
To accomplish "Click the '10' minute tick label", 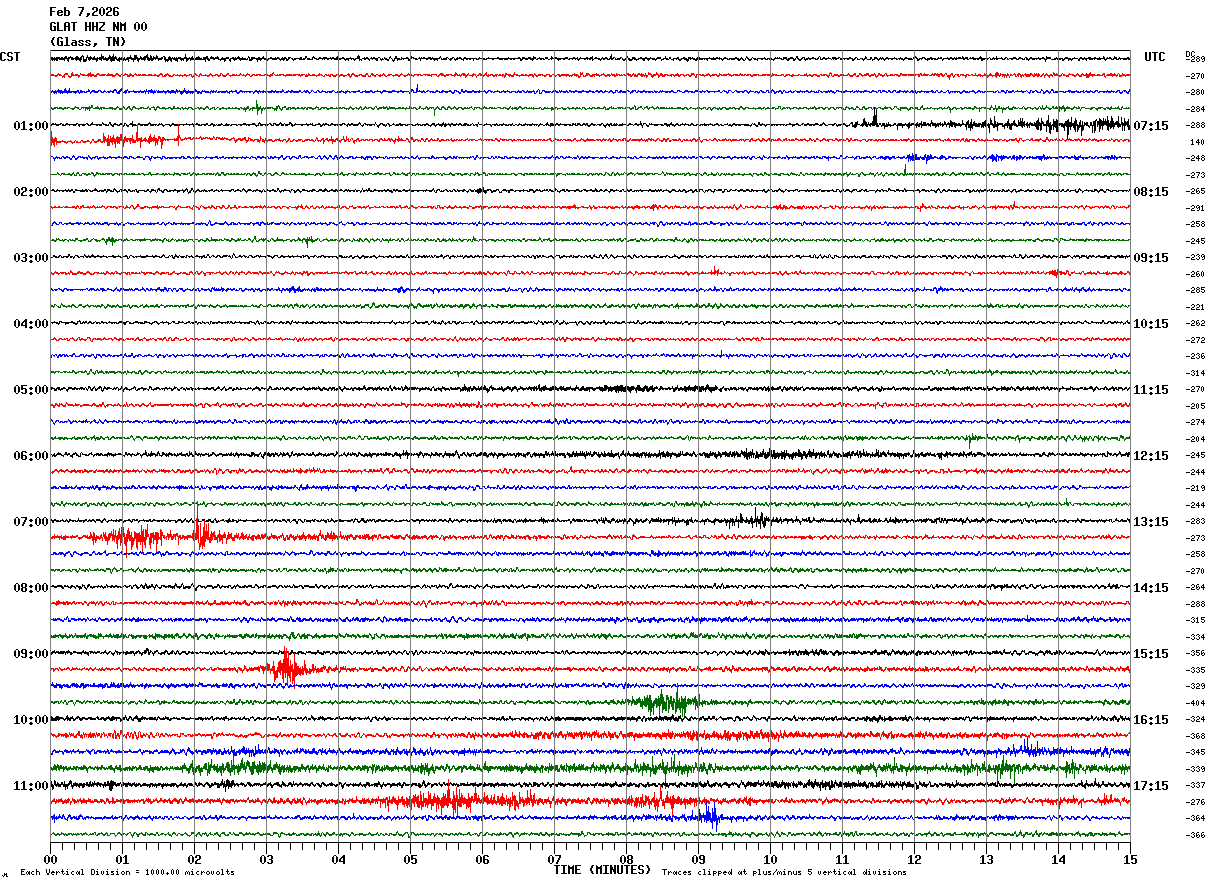I will click(770, 859).
